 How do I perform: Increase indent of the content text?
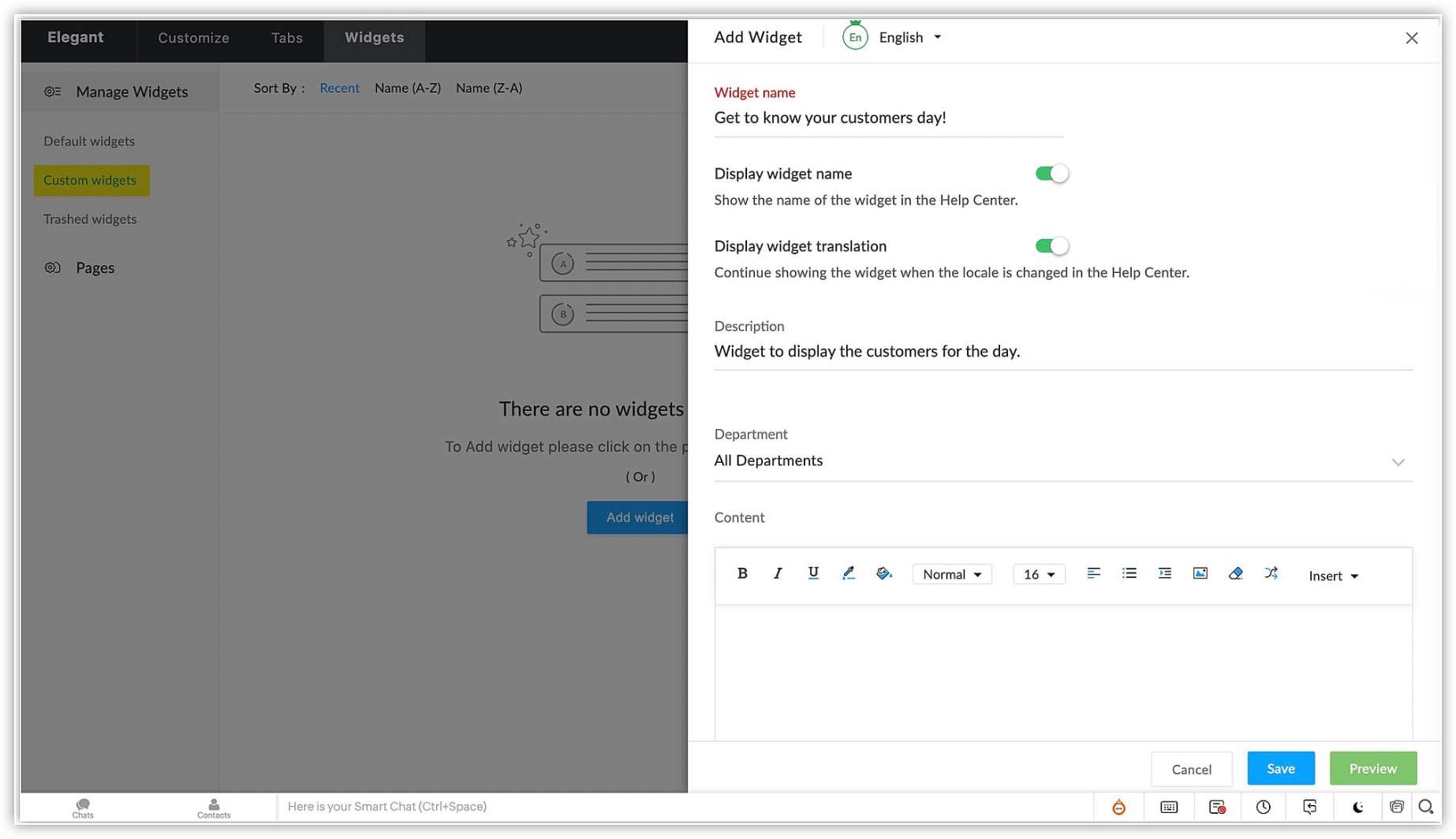pos(1164,574)
